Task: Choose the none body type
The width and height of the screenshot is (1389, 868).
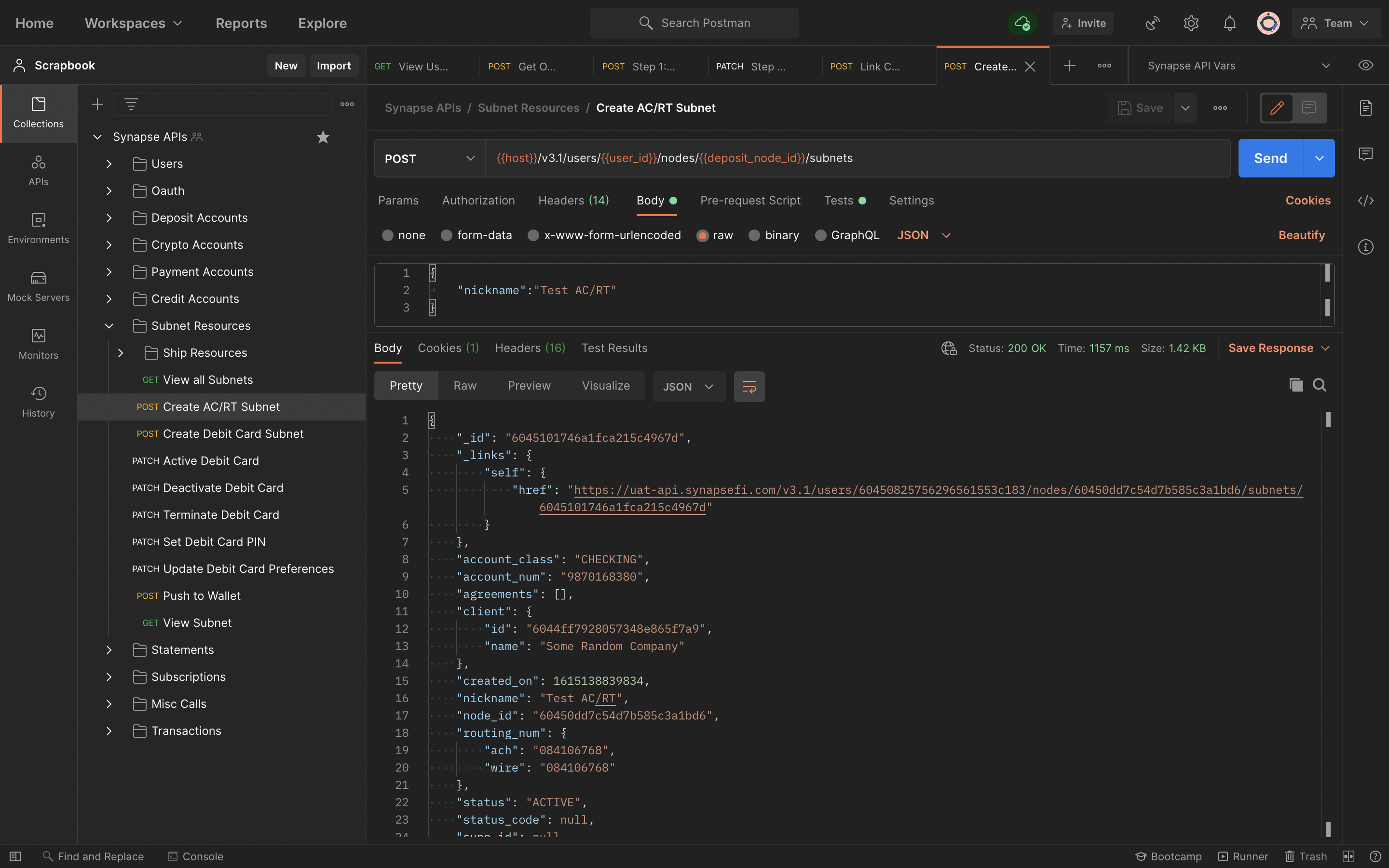Action: click(x=387, y=235)
